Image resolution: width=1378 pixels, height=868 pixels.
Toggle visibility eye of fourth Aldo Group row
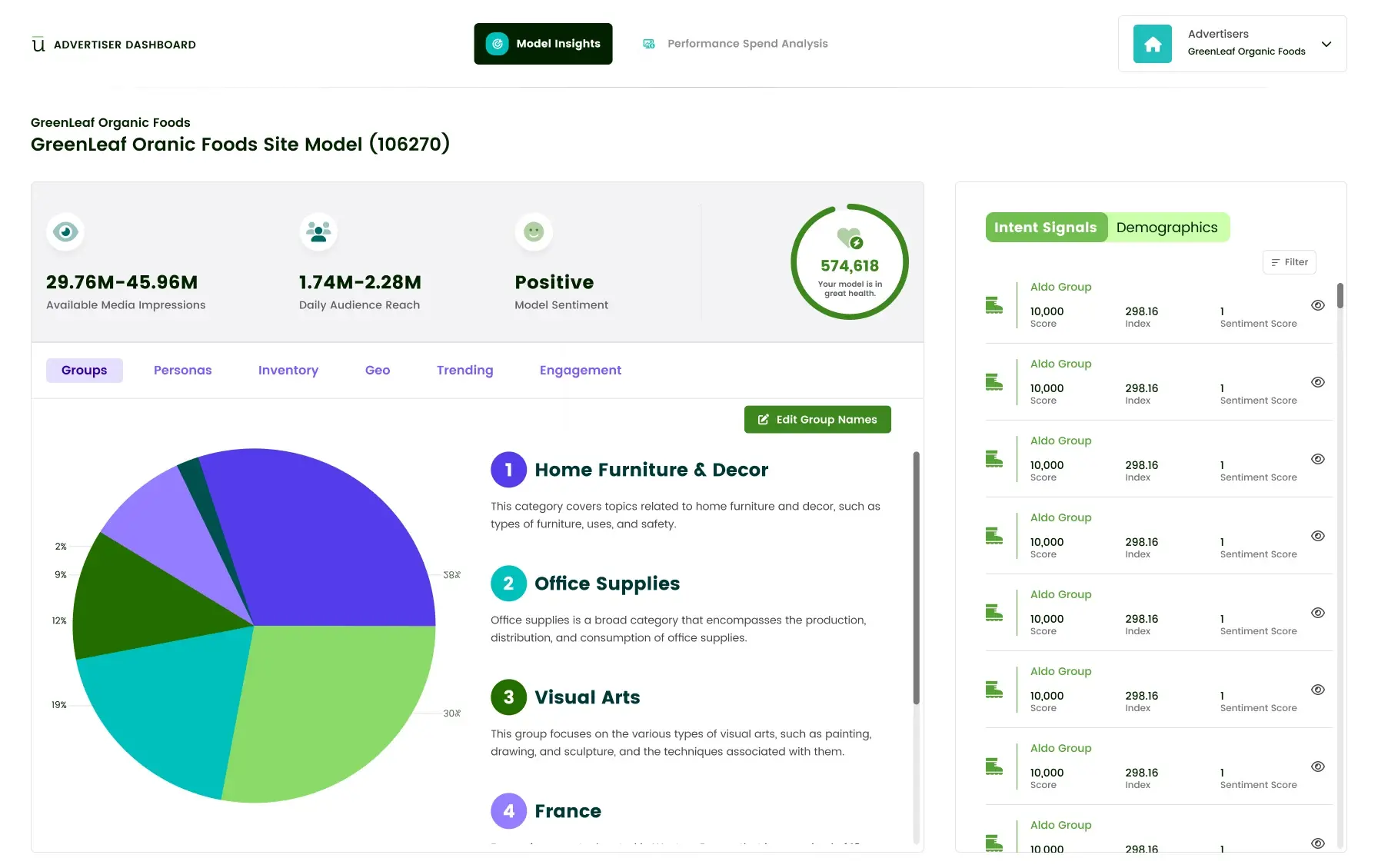click(1317, 536)
